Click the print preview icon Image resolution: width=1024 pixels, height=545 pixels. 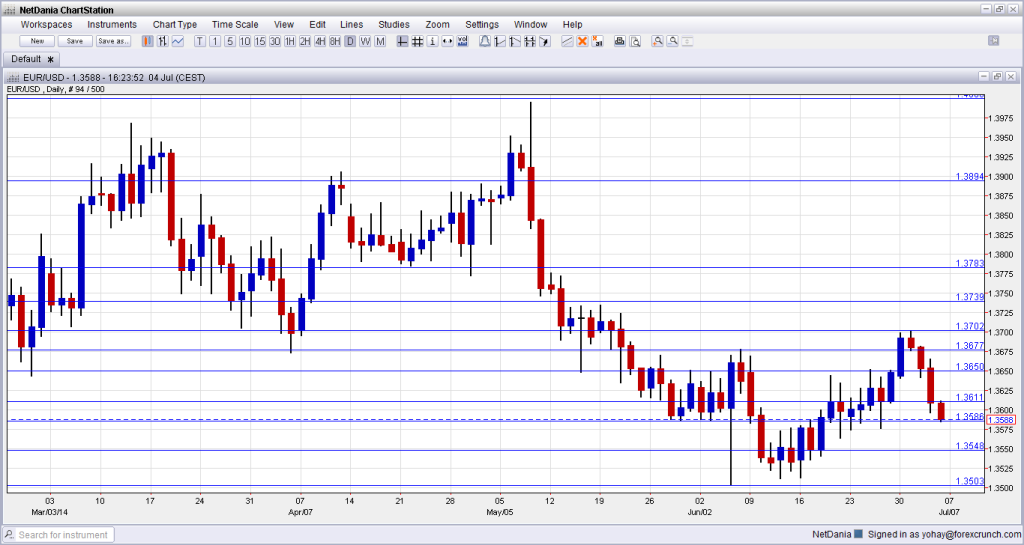(635, 41)
